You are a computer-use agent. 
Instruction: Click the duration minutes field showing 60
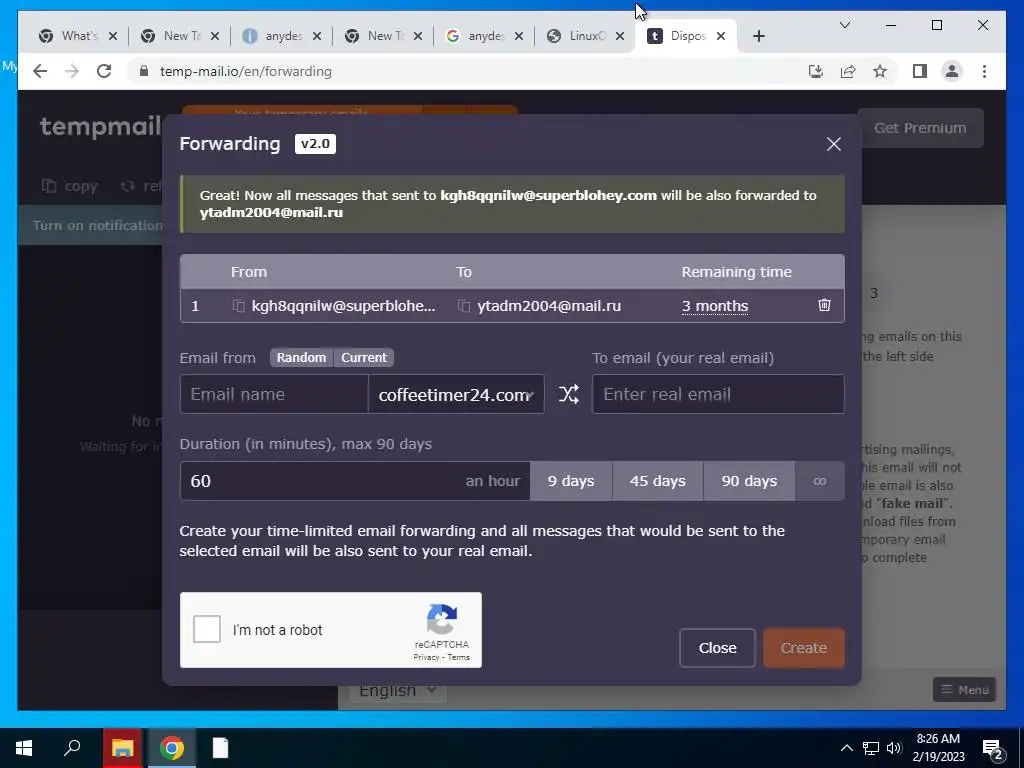[355, 481]
